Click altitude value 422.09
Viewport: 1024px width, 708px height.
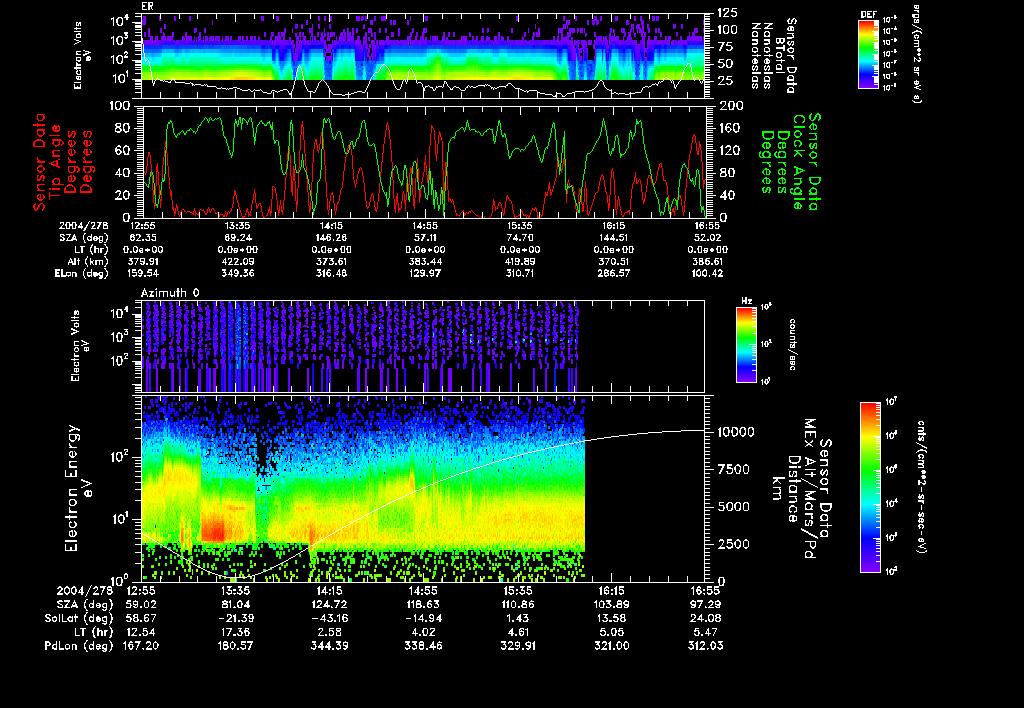[x=237, y=262]
